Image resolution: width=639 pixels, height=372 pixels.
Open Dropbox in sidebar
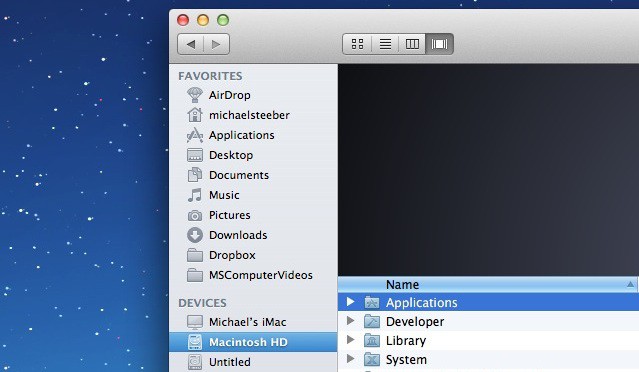[x=232, y=255]
